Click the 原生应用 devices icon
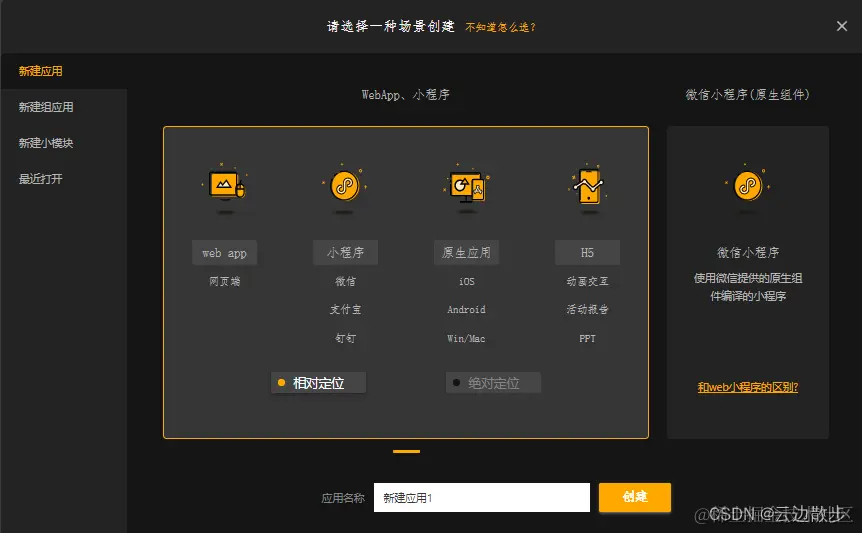The width and height of the screenshot is (862, 533). click(x=466, y=186)
